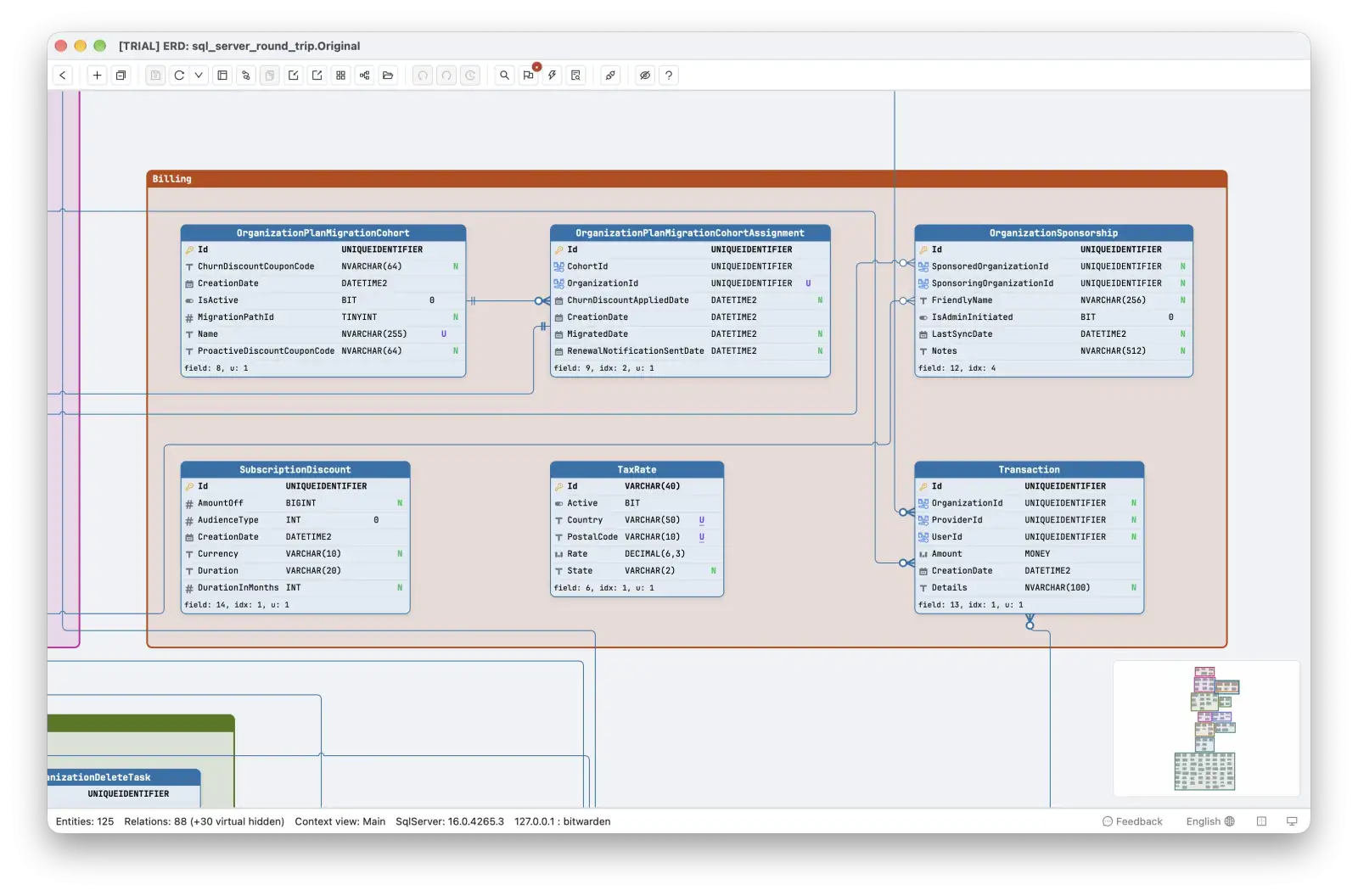Click the monitor icon in status bar
The width and height of the screenshot is (1358, 896).
(x=1292, y=821)
